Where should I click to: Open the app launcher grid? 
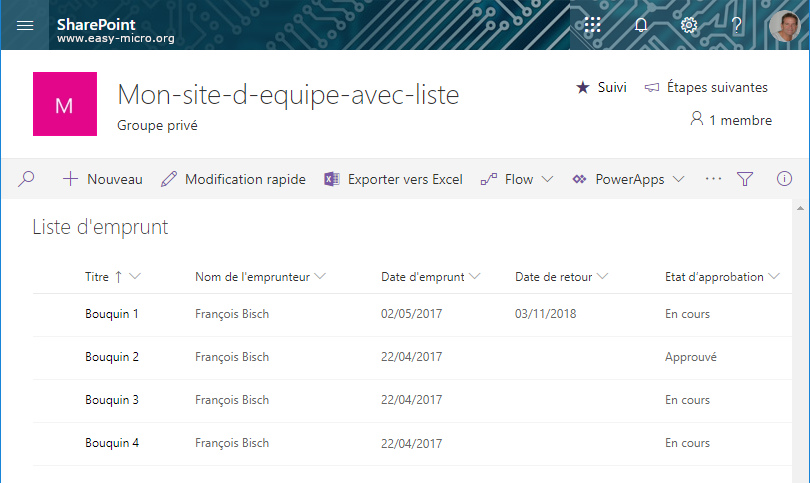point(592,25)
